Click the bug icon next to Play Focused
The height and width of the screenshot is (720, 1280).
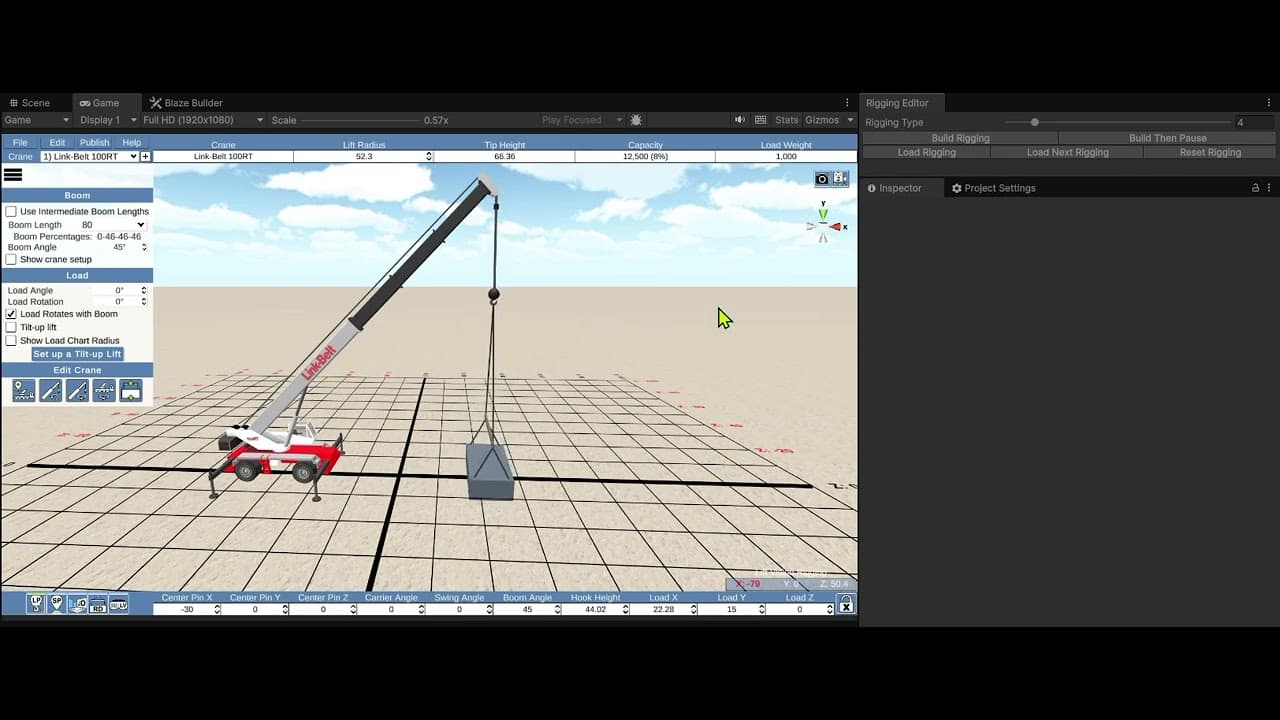click(636, 120)
